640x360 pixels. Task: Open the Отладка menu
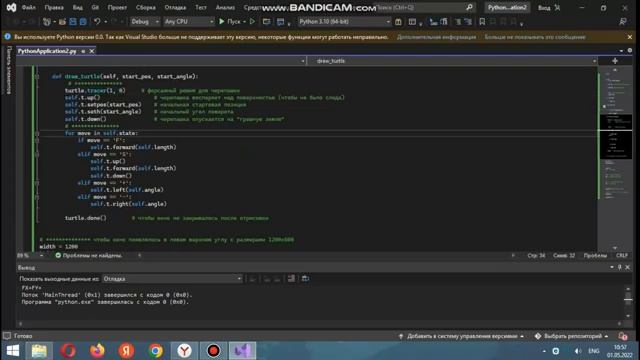click(175, 7)
